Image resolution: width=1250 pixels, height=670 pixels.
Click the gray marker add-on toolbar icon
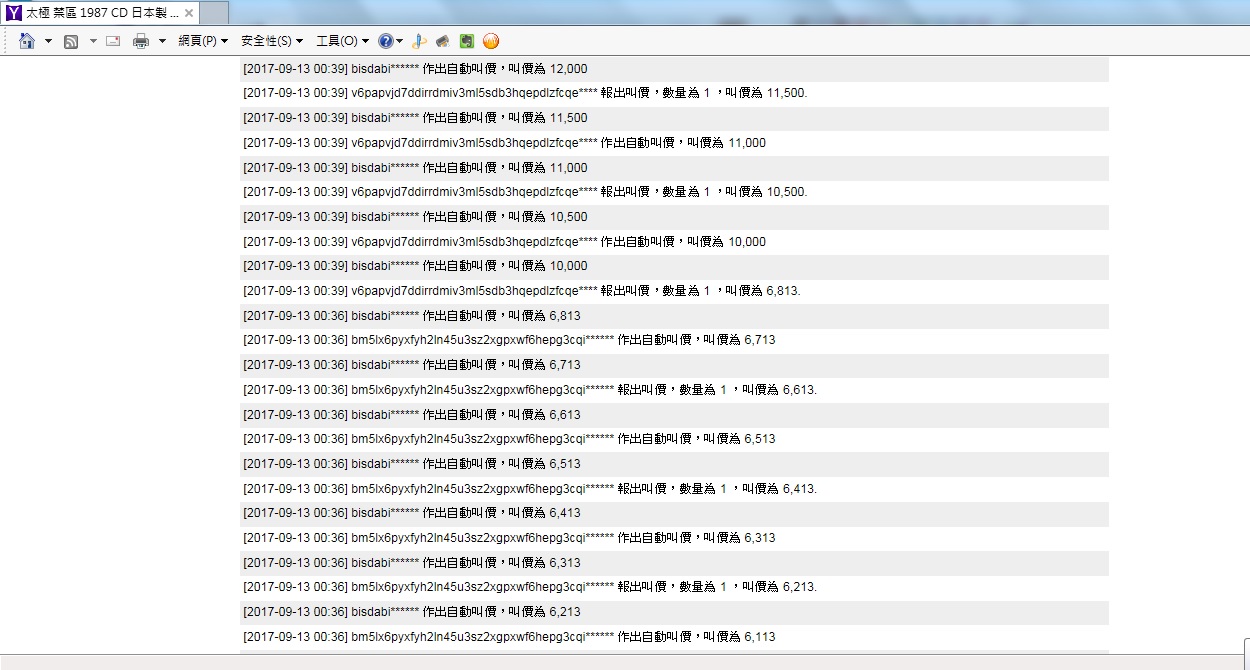coord(443,41)
